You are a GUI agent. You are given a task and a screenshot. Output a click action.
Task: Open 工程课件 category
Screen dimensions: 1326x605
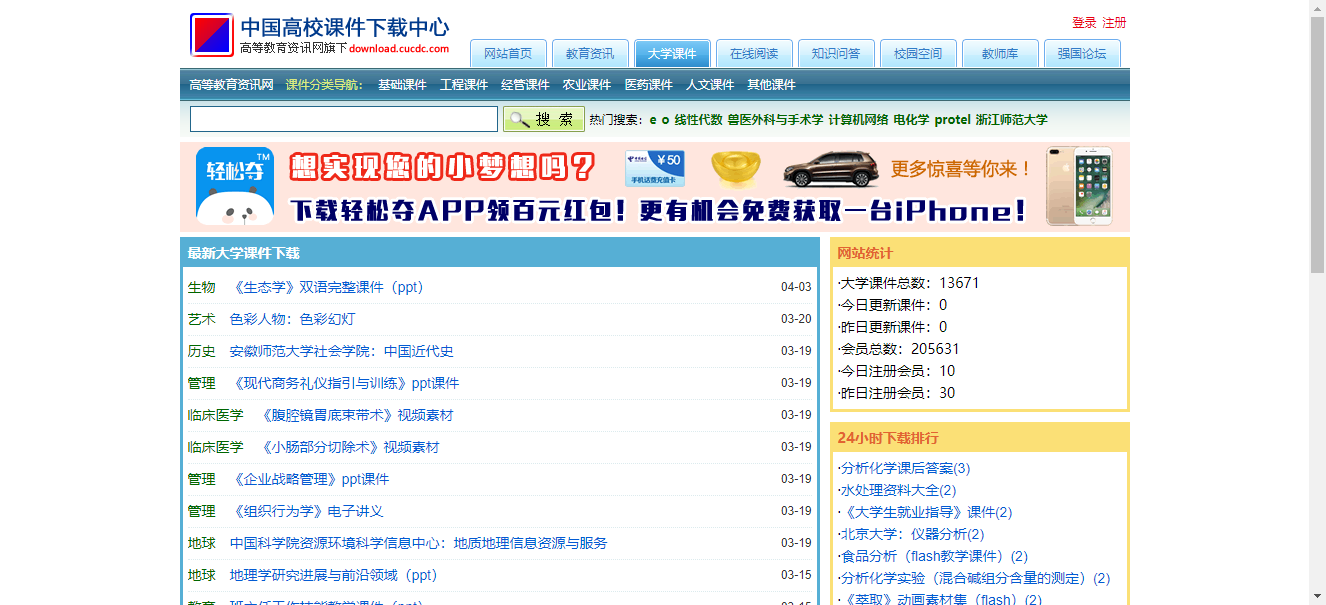[464, 85]
